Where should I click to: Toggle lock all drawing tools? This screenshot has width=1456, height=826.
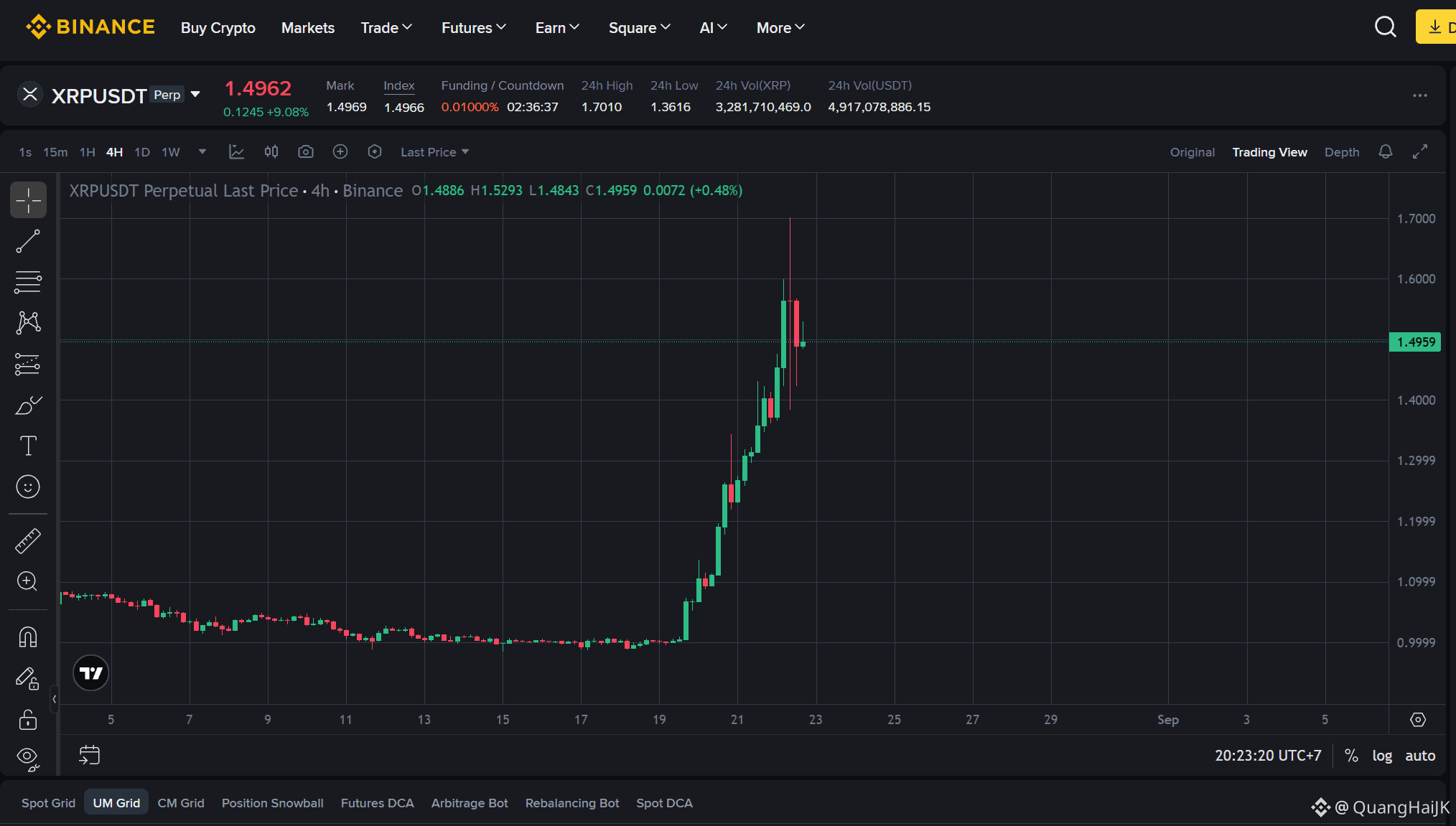[28, 719]
